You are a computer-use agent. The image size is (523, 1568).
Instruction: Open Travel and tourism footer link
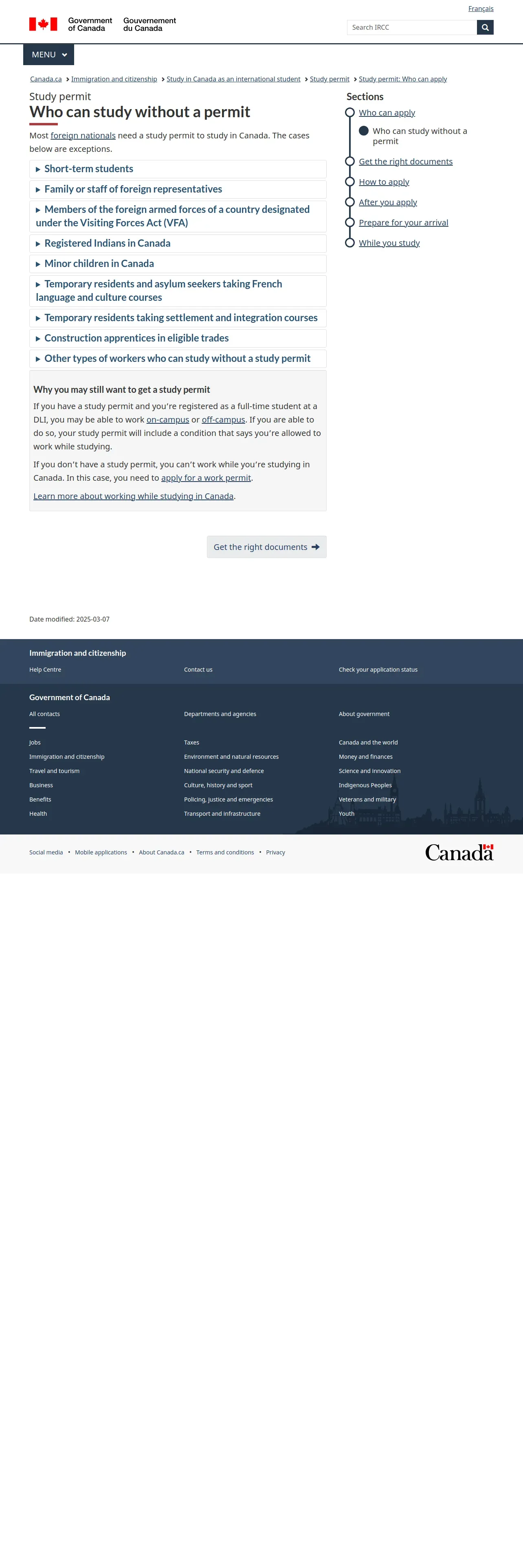click(54, 771)
